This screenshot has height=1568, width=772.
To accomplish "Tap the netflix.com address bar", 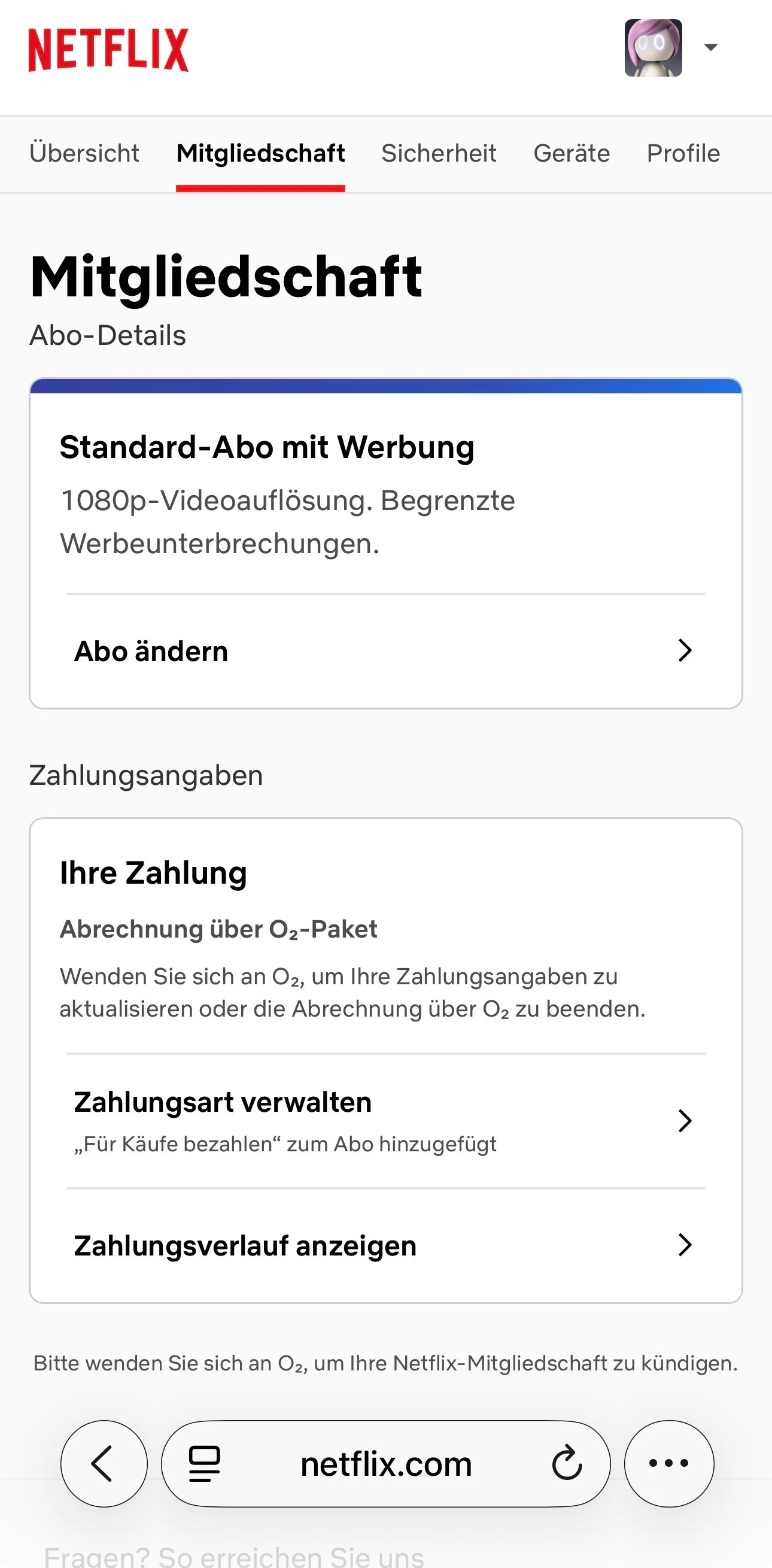I will (x=385, y=1464).
